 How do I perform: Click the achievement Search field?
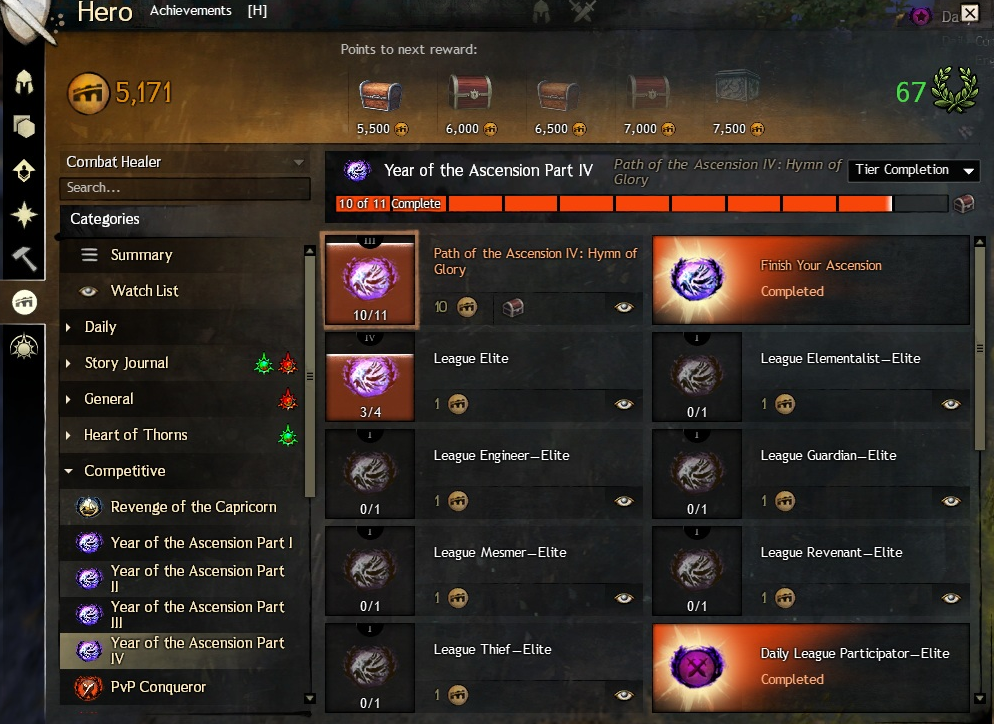tap(185, 188)
